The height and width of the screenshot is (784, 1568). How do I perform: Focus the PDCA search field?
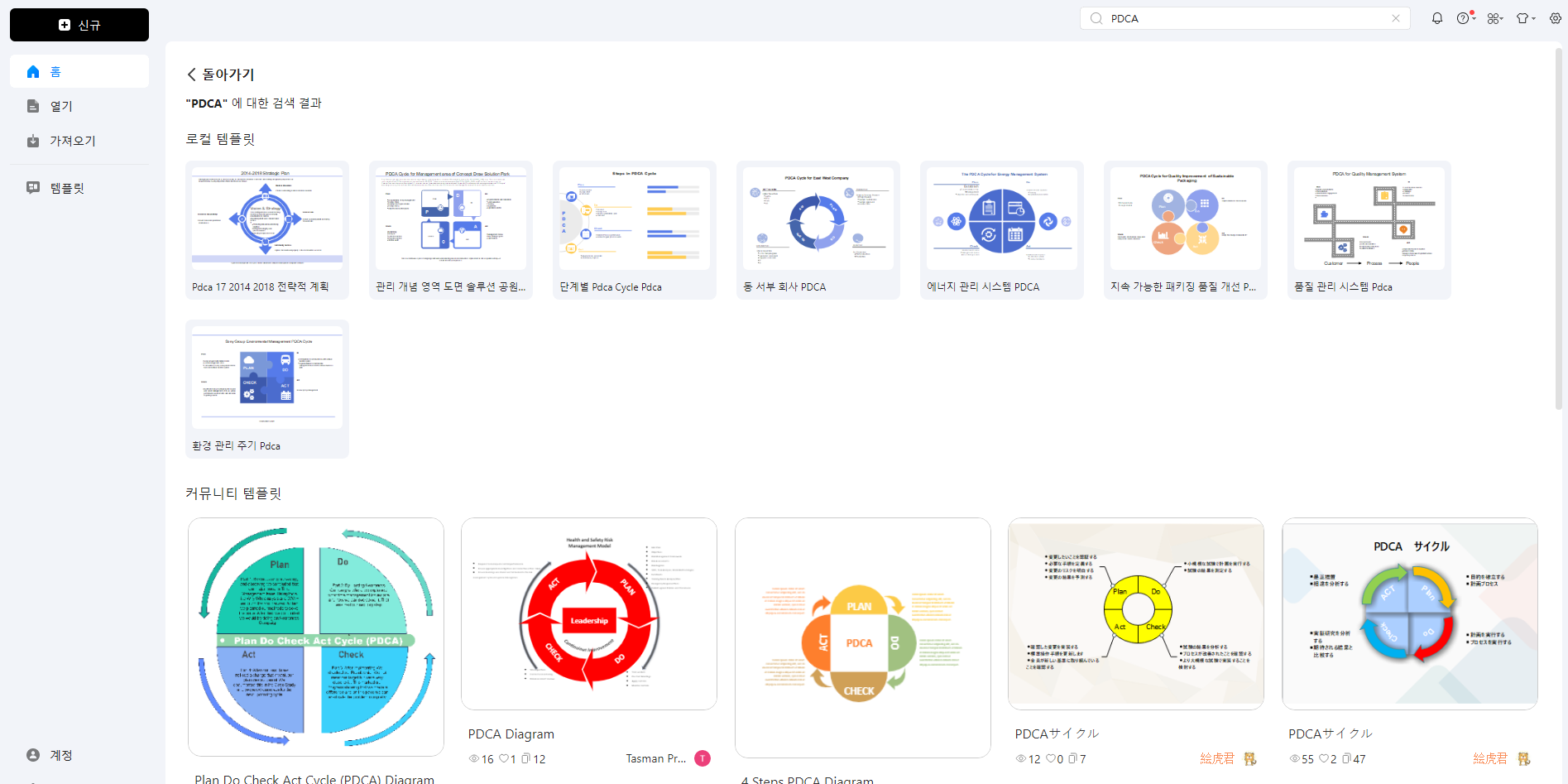point(1245,18)
